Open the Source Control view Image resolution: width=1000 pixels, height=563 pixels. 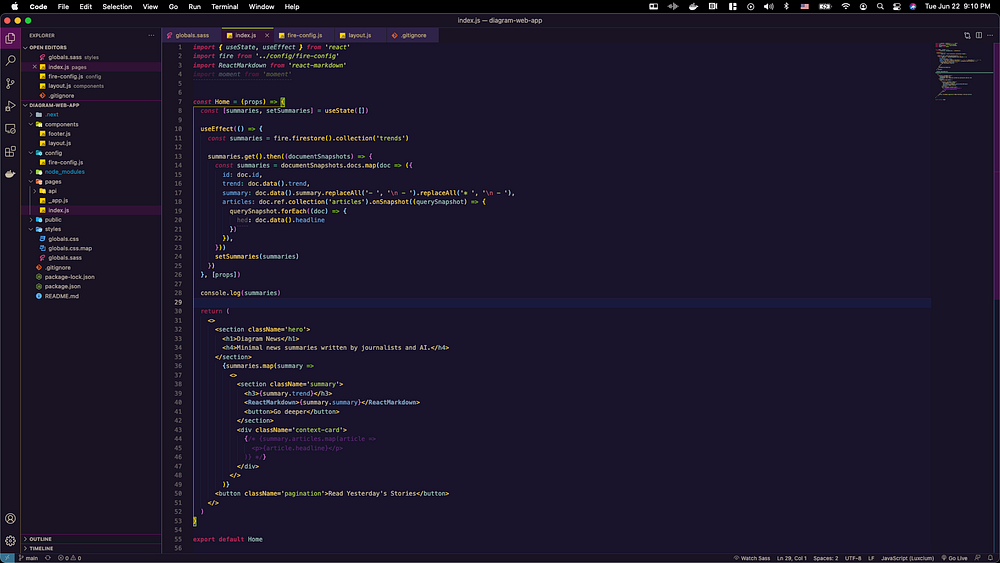coord(11,84)
